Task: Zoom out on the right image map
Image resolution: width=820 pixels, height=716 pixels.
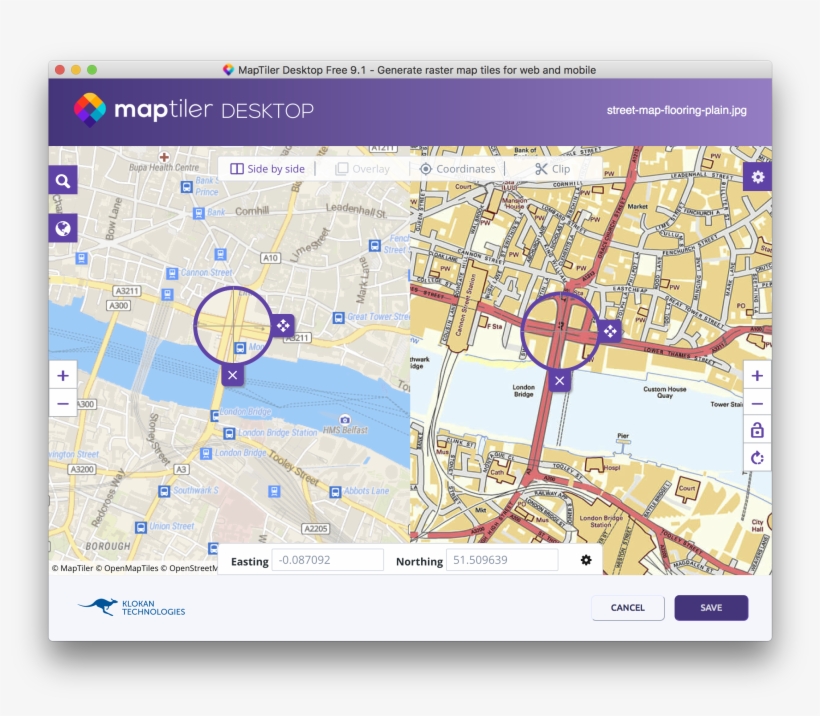Action: [x=757, y=403]
